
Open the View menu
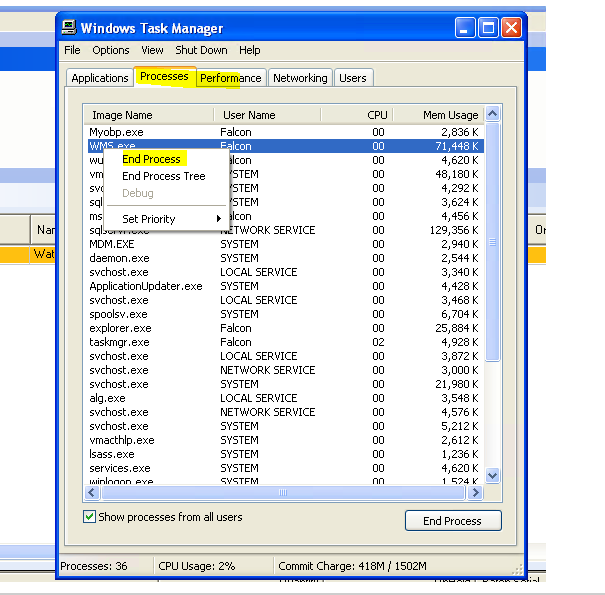point(152,50)
